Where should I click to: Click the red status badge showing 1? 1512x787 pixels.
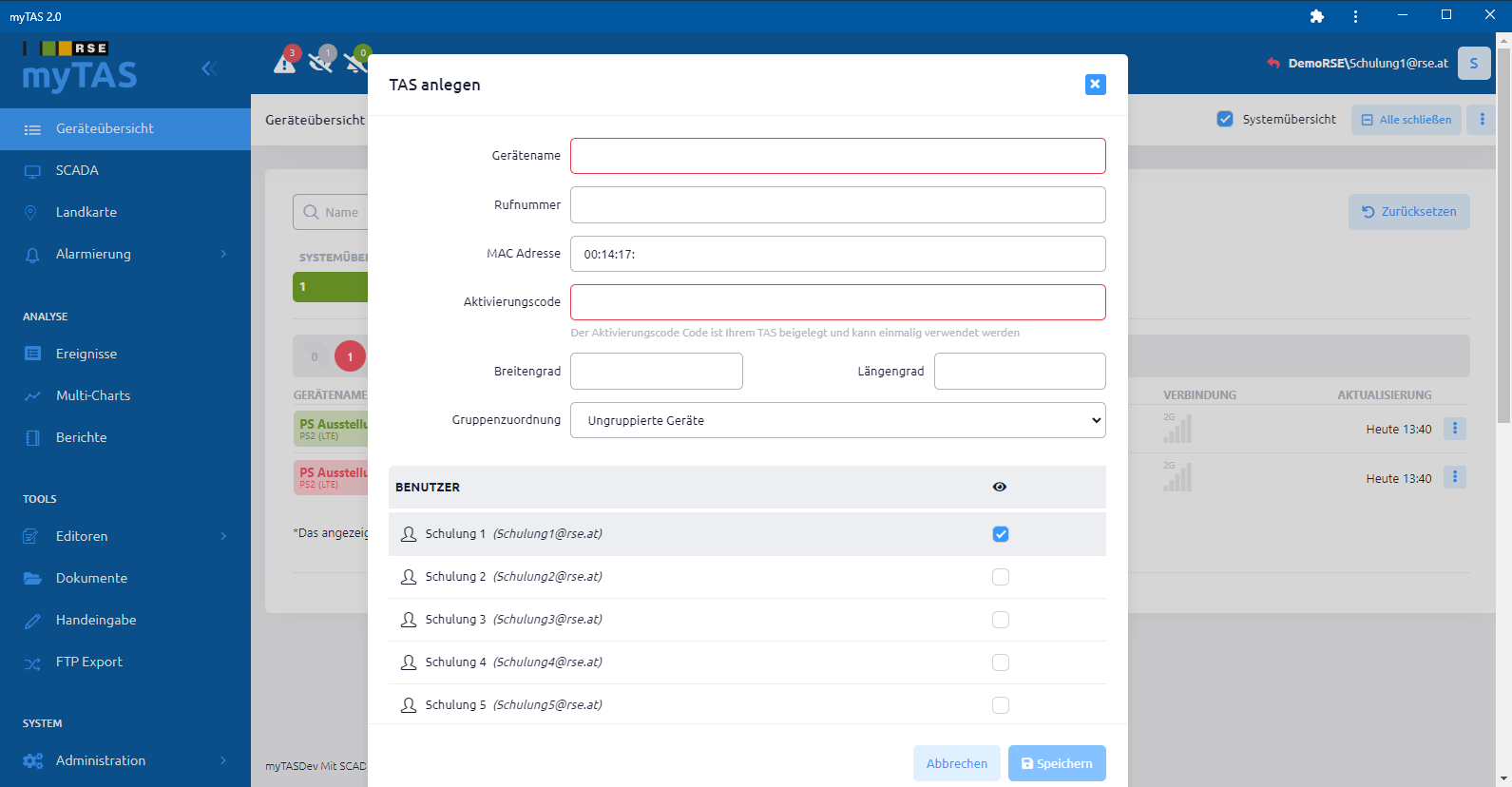[x=350, y=356]
